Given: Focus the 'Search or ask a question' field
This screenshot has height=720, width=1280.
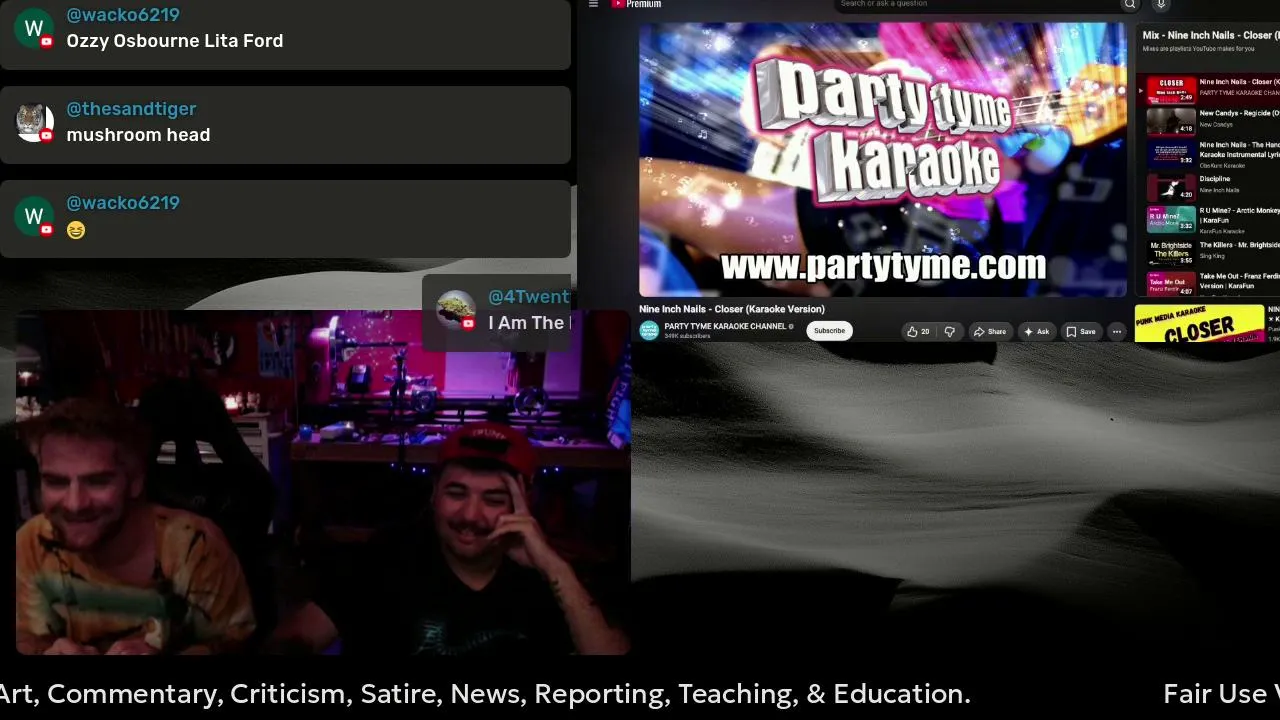Looking at the screenshot, I should 978,4.
